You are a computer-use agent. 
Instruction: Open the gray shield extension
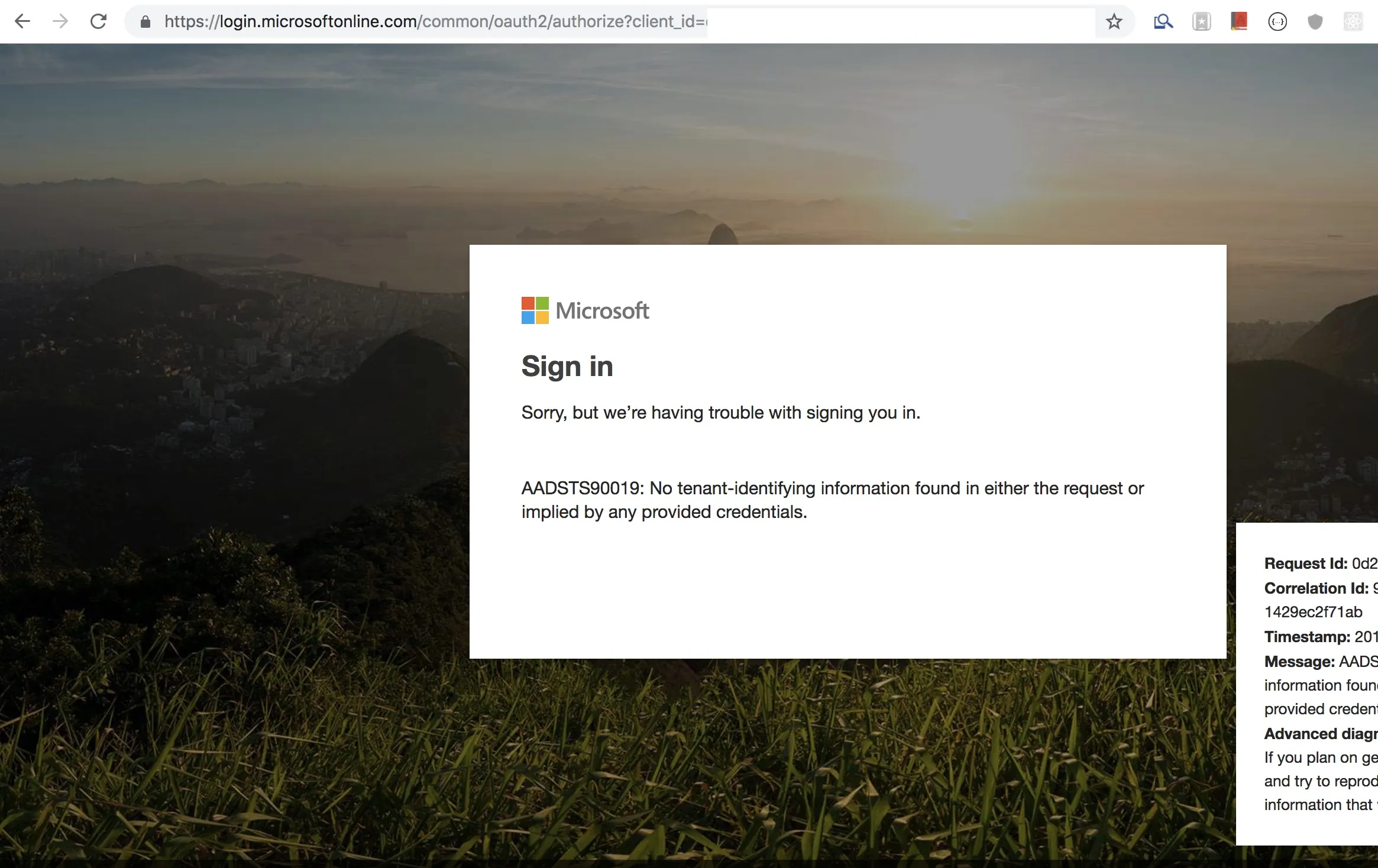pyautogui.click(x=1315, y=22)
